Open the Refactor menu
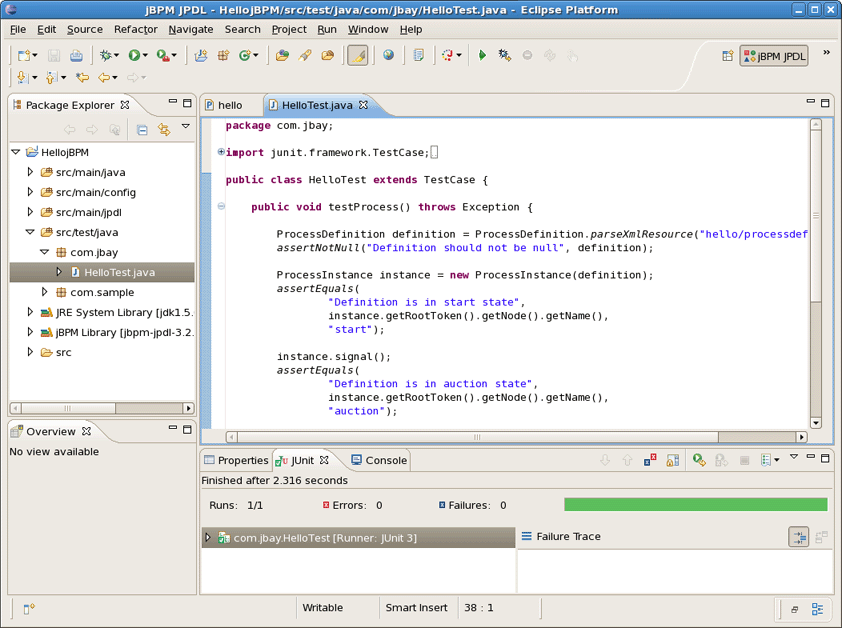 (135, 29)
